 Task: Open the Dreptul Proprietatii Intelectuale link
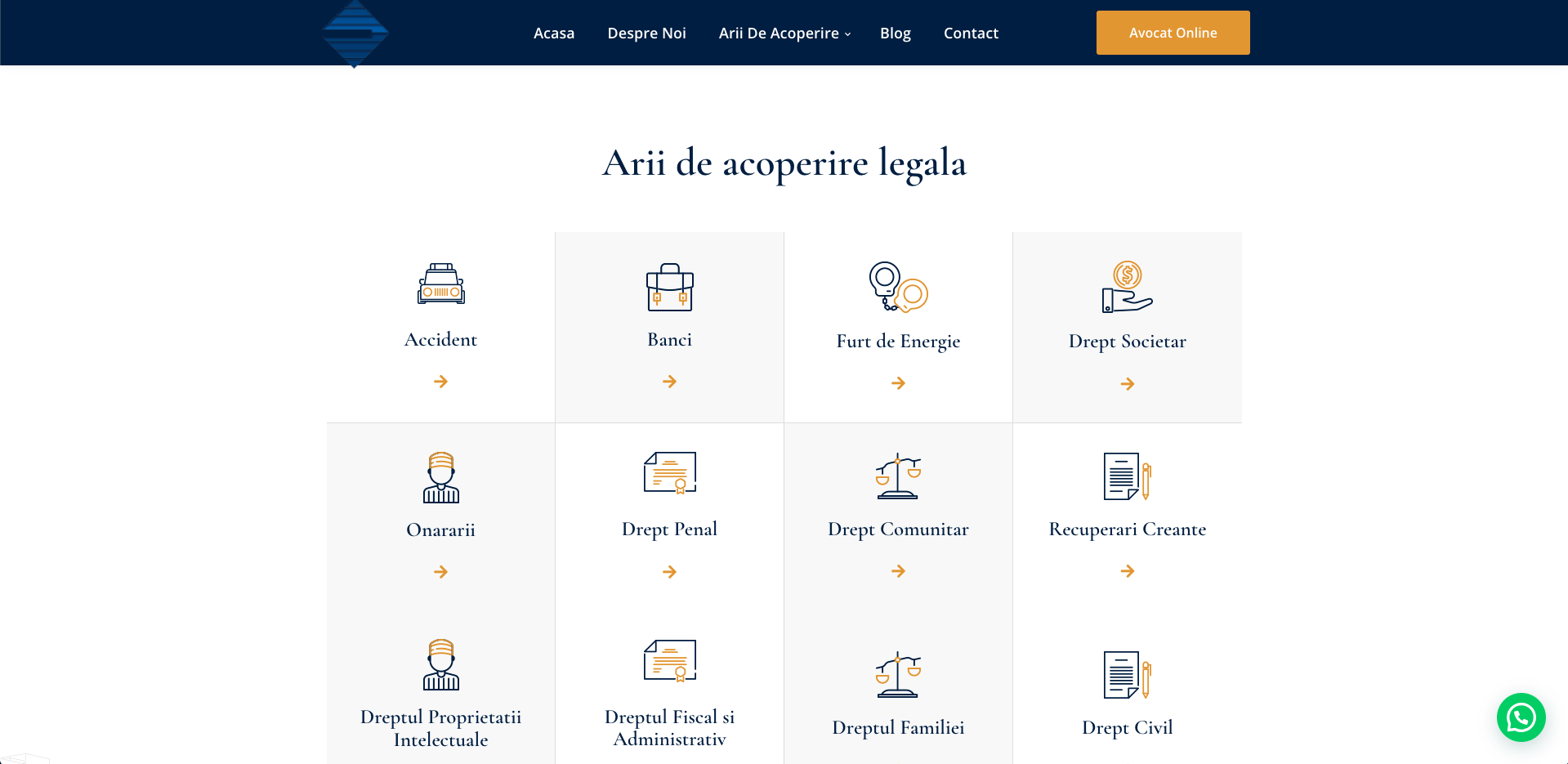point(441,728)
